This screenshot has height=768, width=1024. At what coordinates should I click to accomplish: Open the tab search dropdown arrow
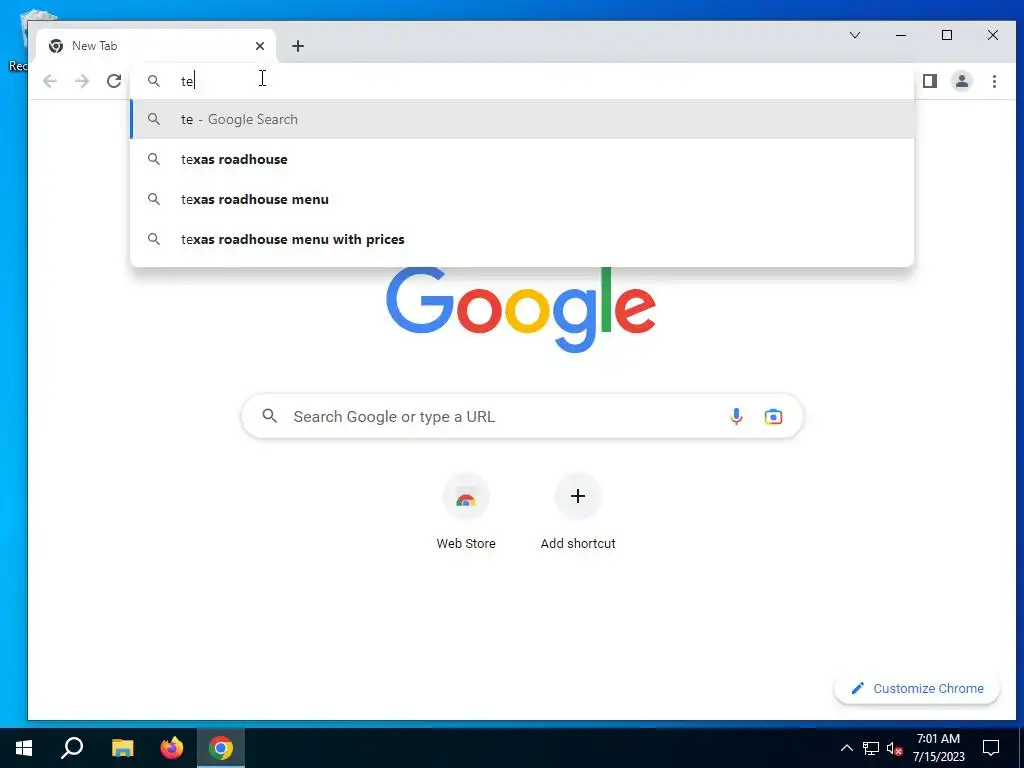pyautogui.click(x=855, y=35)
